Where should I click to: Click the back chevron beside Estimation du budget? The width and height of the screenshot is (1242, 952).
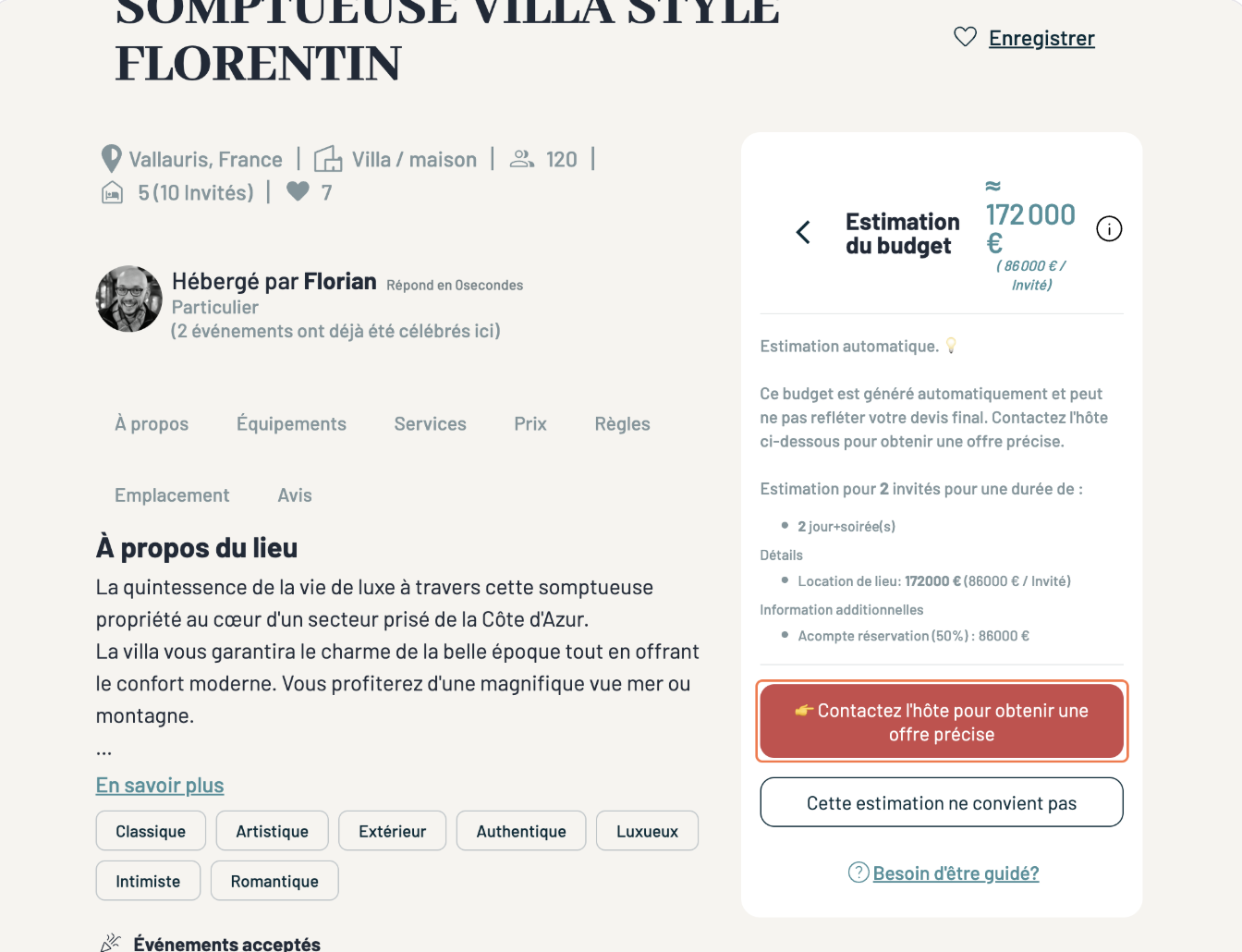(803, 232)
